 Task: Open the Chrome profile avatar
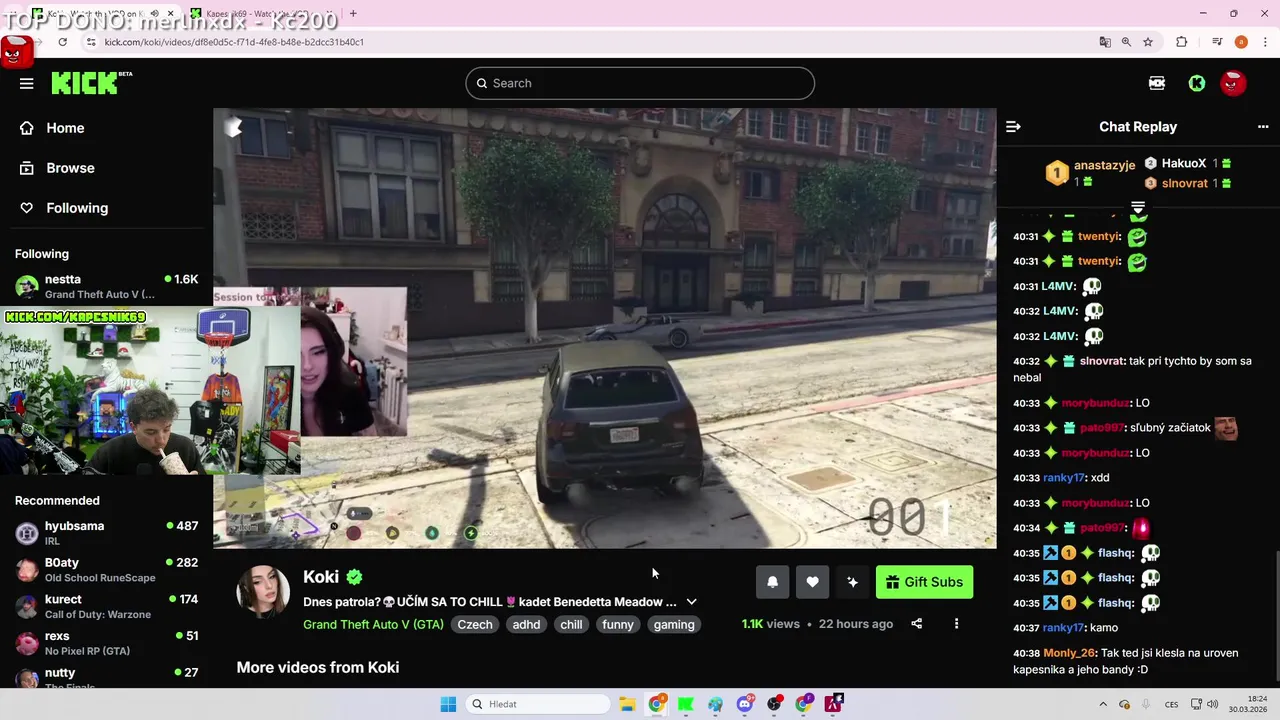[1241, 42]
